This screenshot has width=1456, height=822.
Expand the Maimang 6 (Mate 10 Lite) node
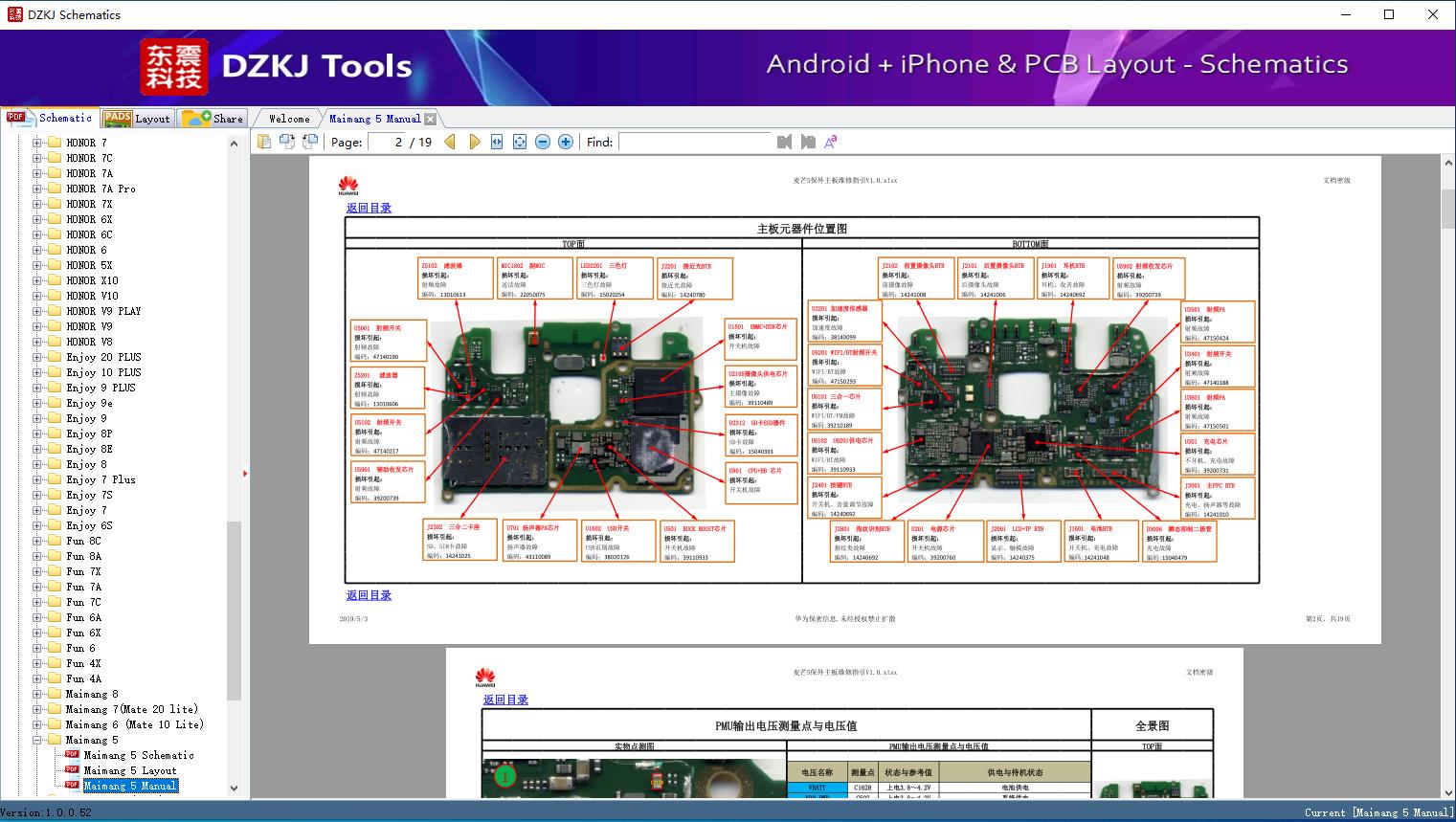[37, 724]
